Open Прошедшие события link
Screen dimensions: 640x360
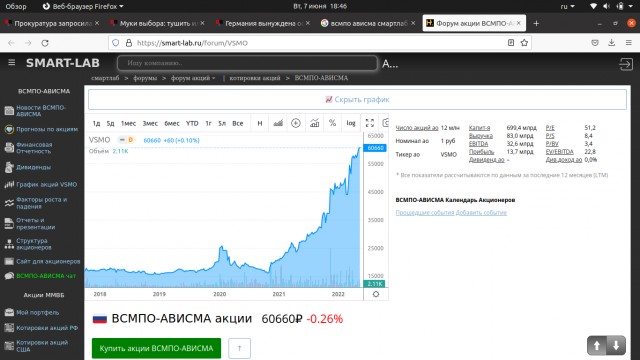point(424,213)
